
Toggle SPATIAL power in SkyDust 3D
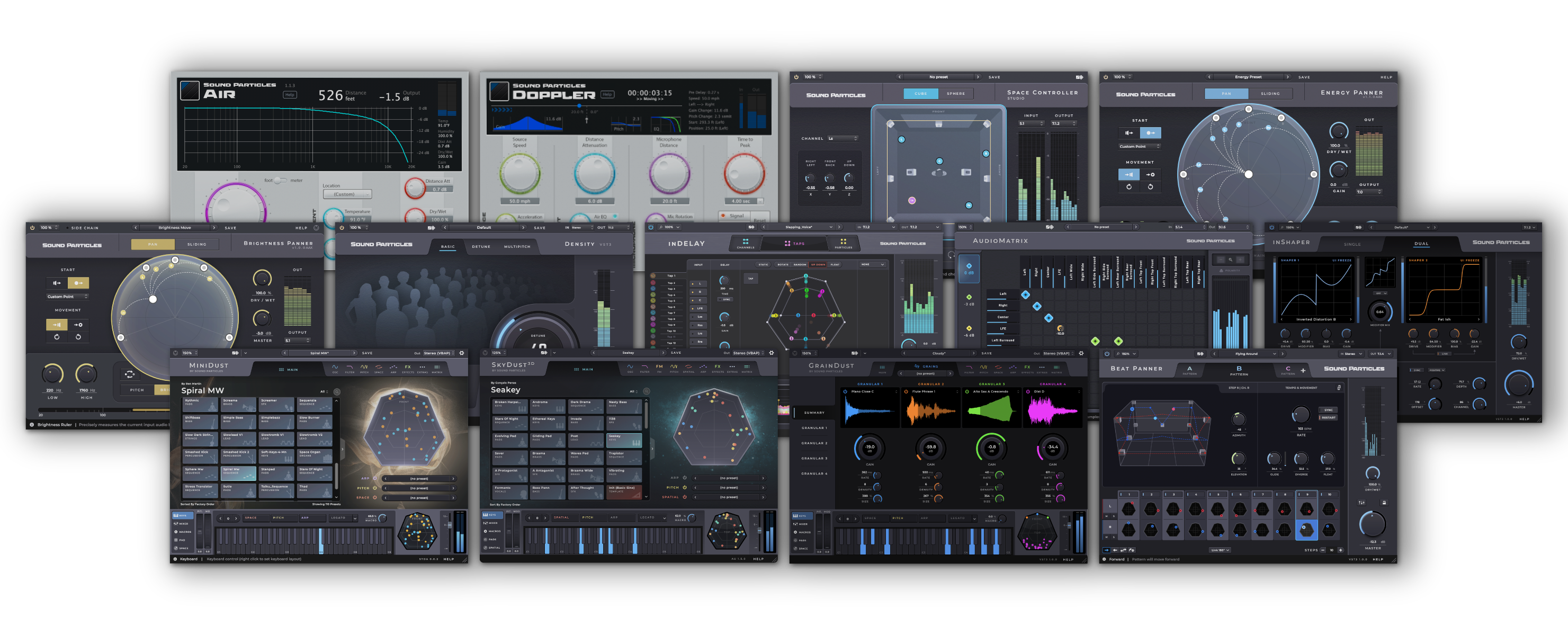(685, 497)
